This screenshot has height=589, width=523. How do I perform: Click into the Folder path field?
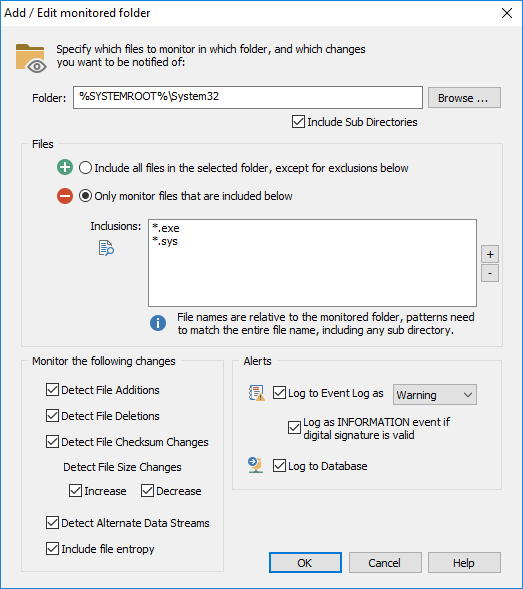[248, 97]
